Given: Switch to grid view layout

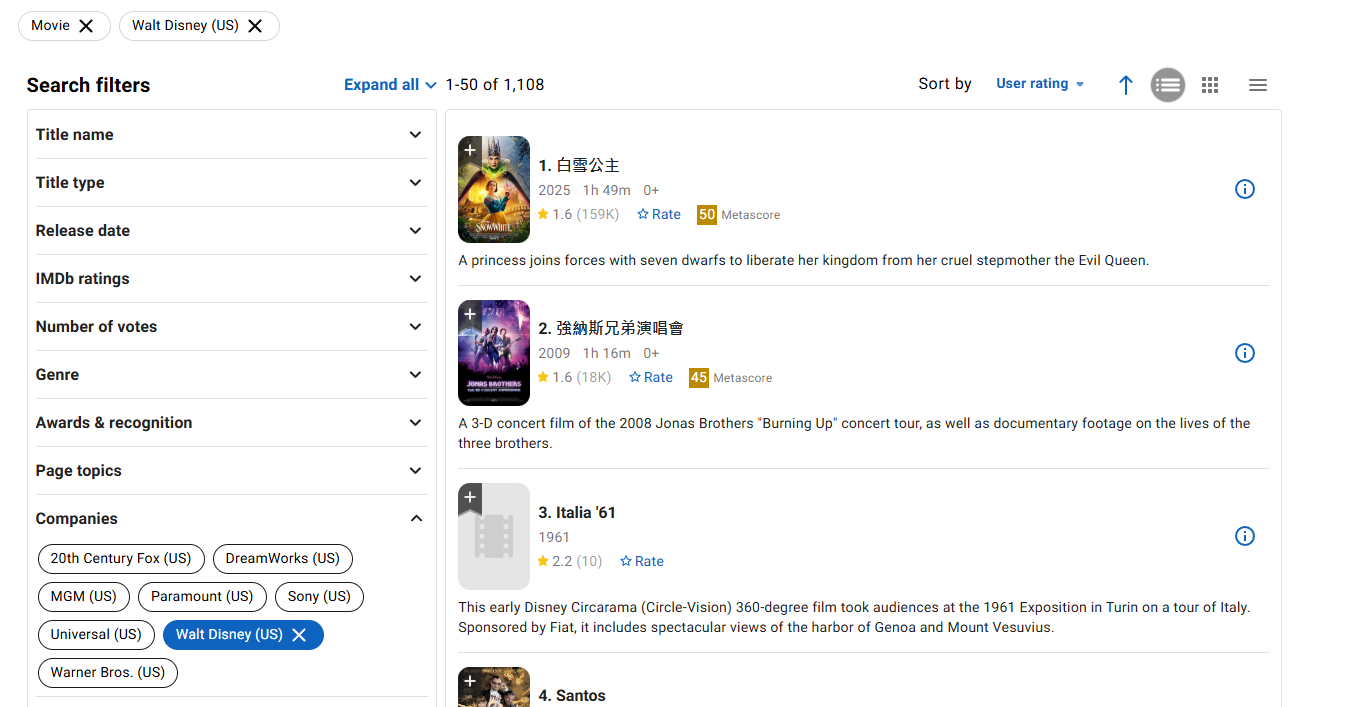Looking at the screenshot, I should 1210,85.
